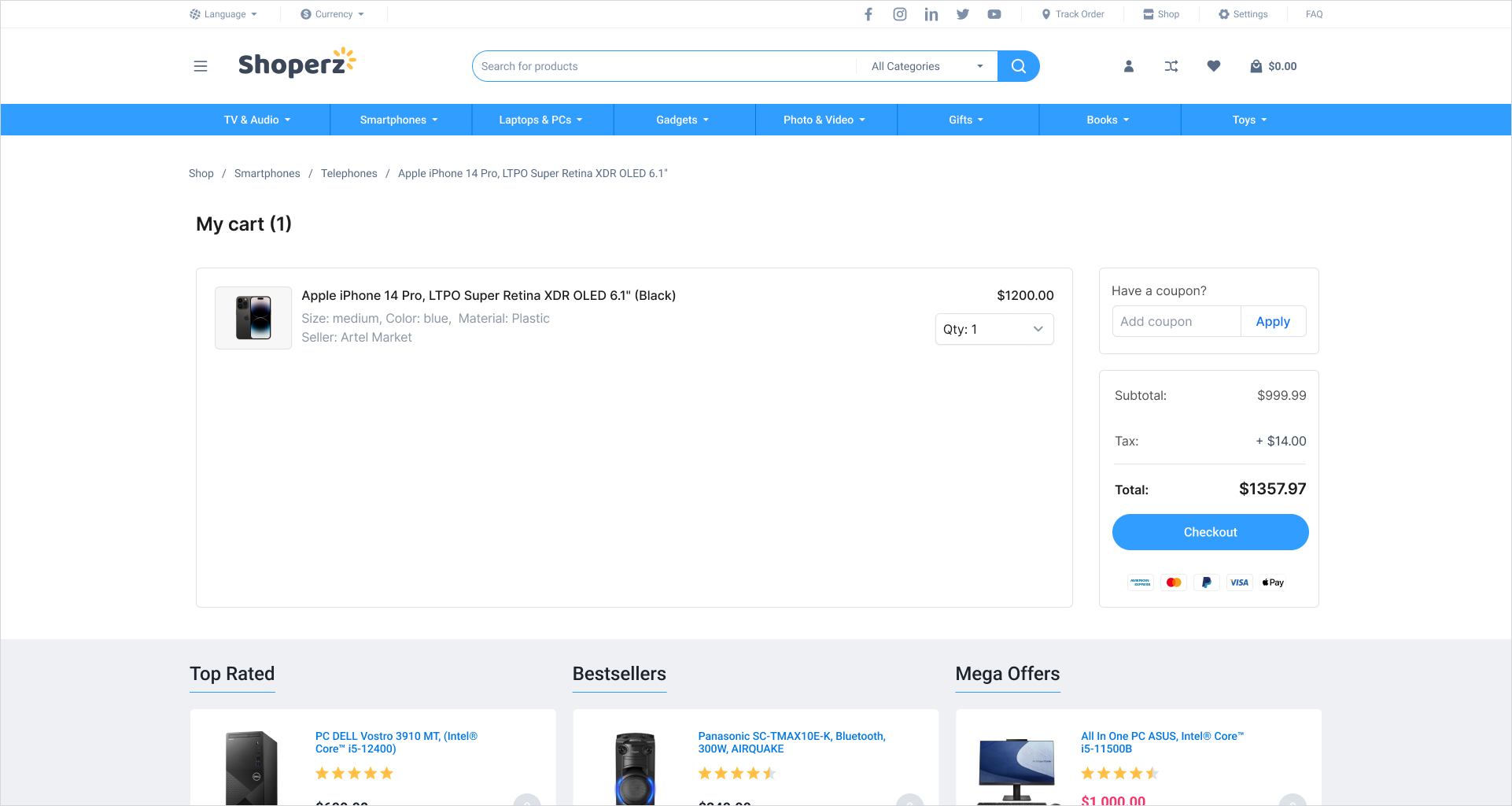The height and width of the screenshot is (806, 1512).
Task: Open the Gifts navigation menu
Action: point(966,120)
